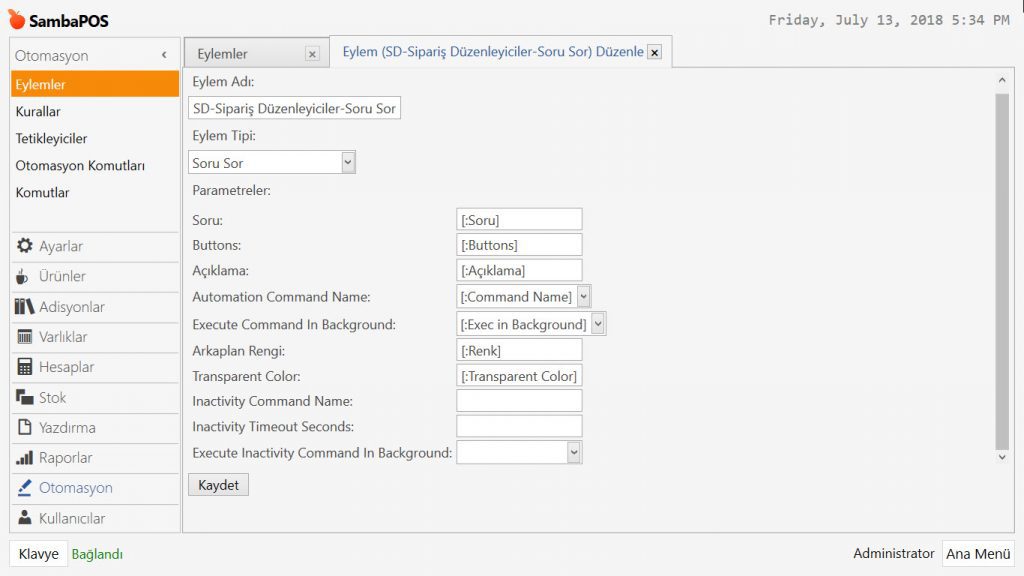Select Kurallar in the Otomasyon menu
This screenshot has width=1024, height=576.
tap(38, 112)
